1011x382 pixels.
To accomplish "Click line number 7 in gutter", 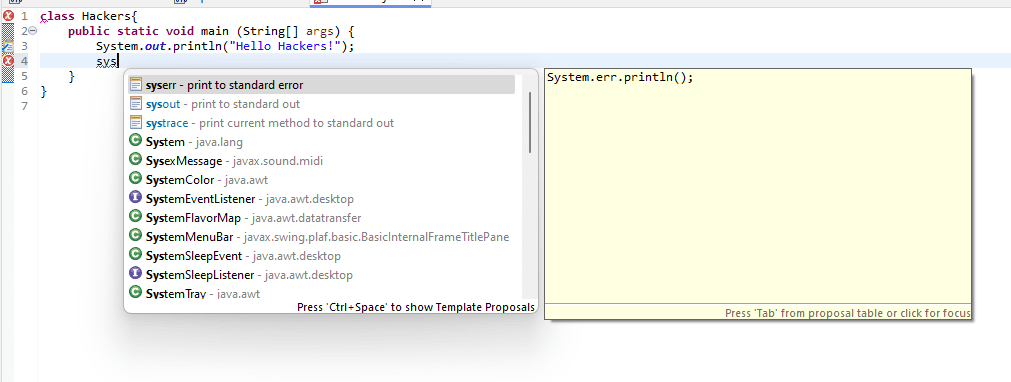I will pyautogui.click(x=25, y=106).
